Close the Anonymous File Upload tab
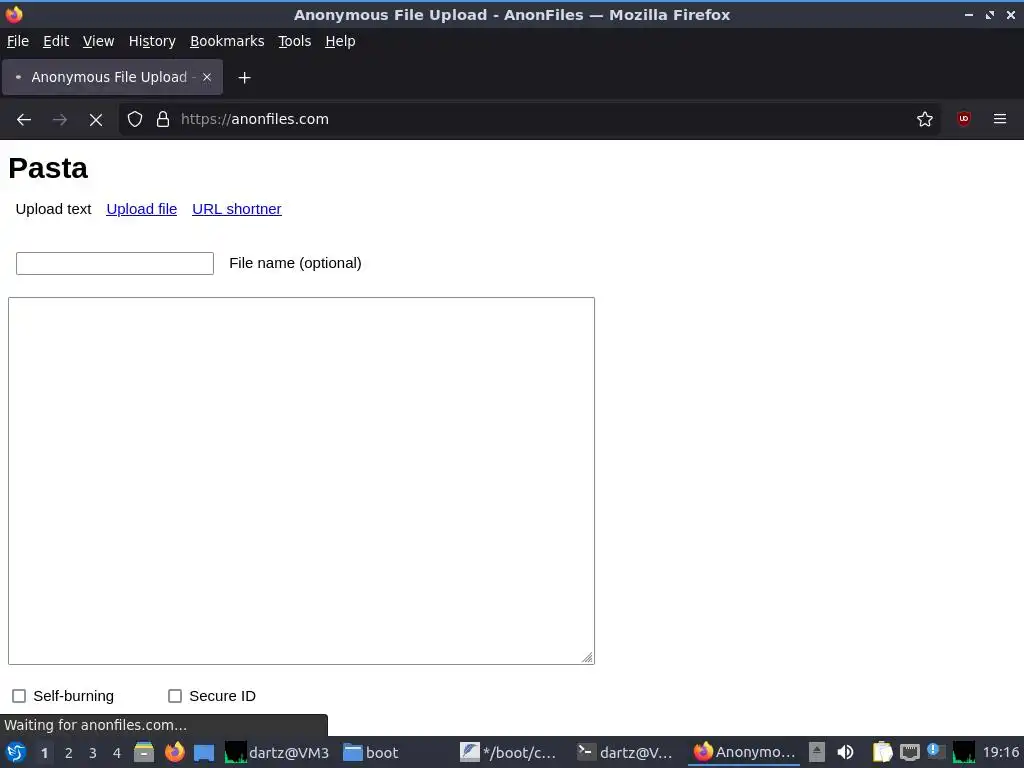The width and height of the screenshot is (1024, 768). 207,77
